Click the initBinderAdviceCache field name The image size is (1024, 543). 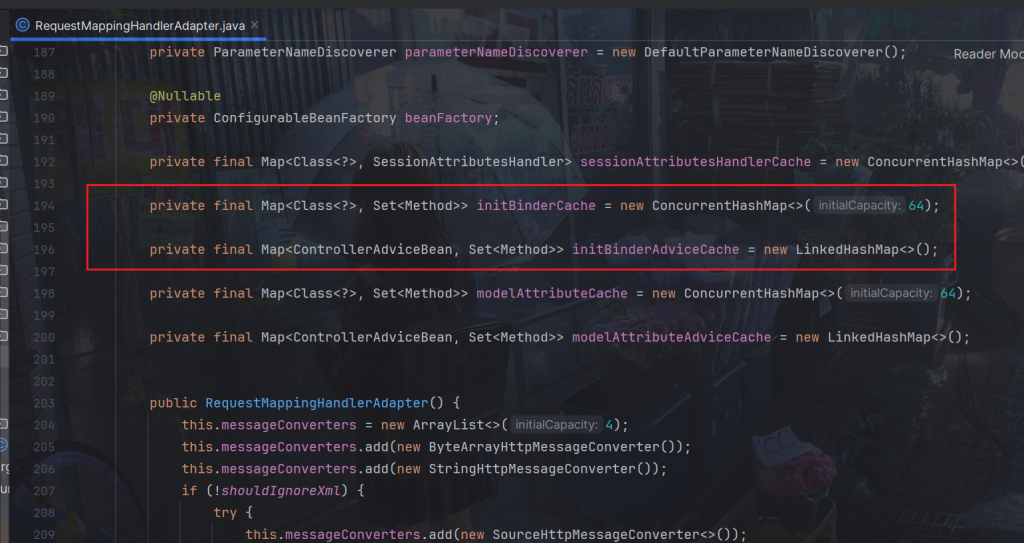[655, 250]
